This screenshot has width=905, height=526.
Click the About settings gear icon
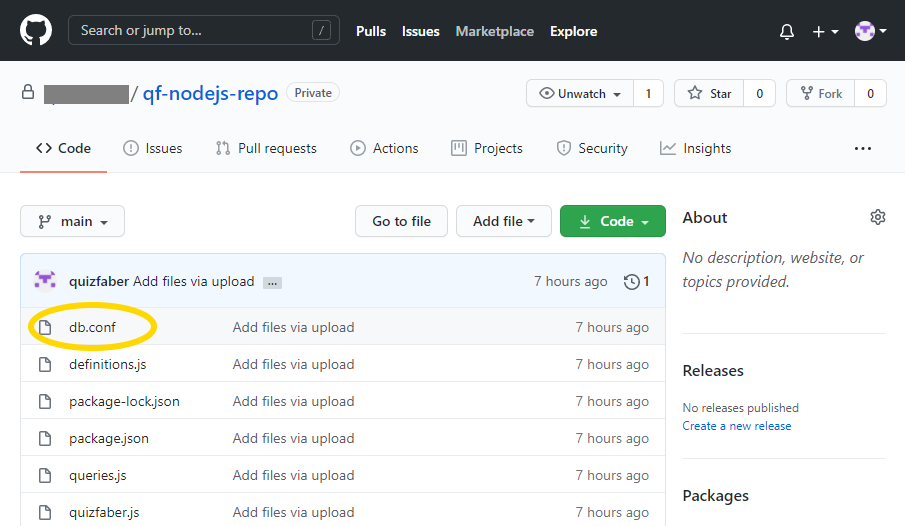[x=877, y=217]
